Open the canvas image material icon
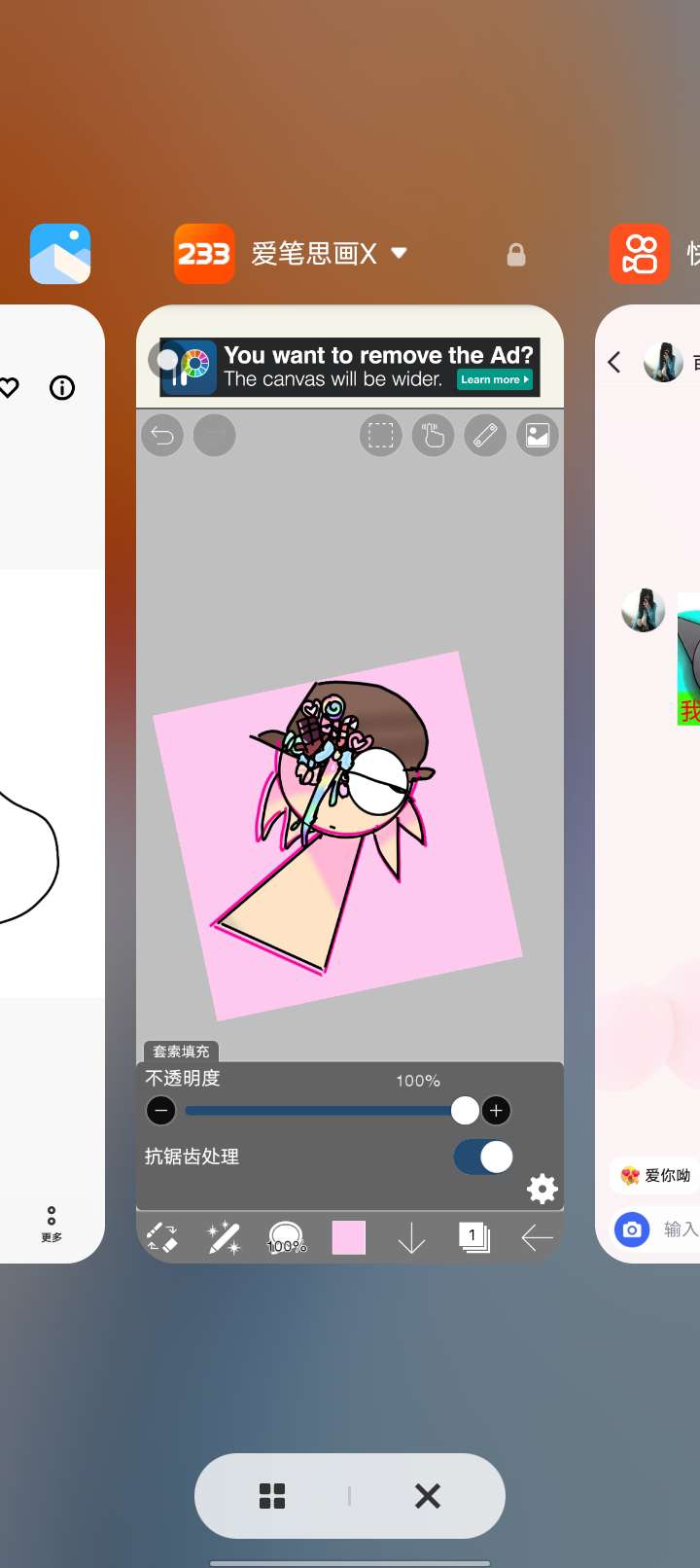 (x=538, y=435)
